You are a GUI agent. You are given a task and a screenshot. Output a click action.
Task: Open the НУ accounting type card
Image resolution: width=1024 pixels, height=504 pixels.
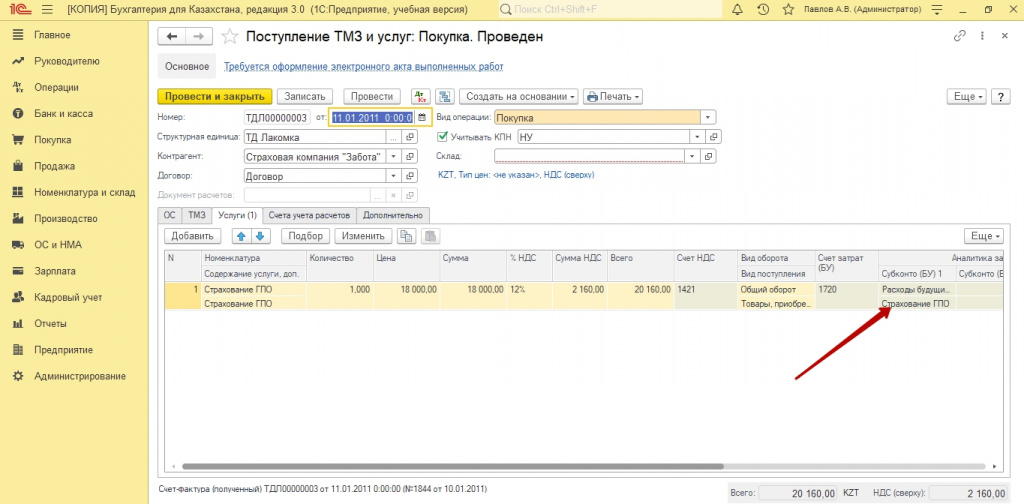pos(714,137)
